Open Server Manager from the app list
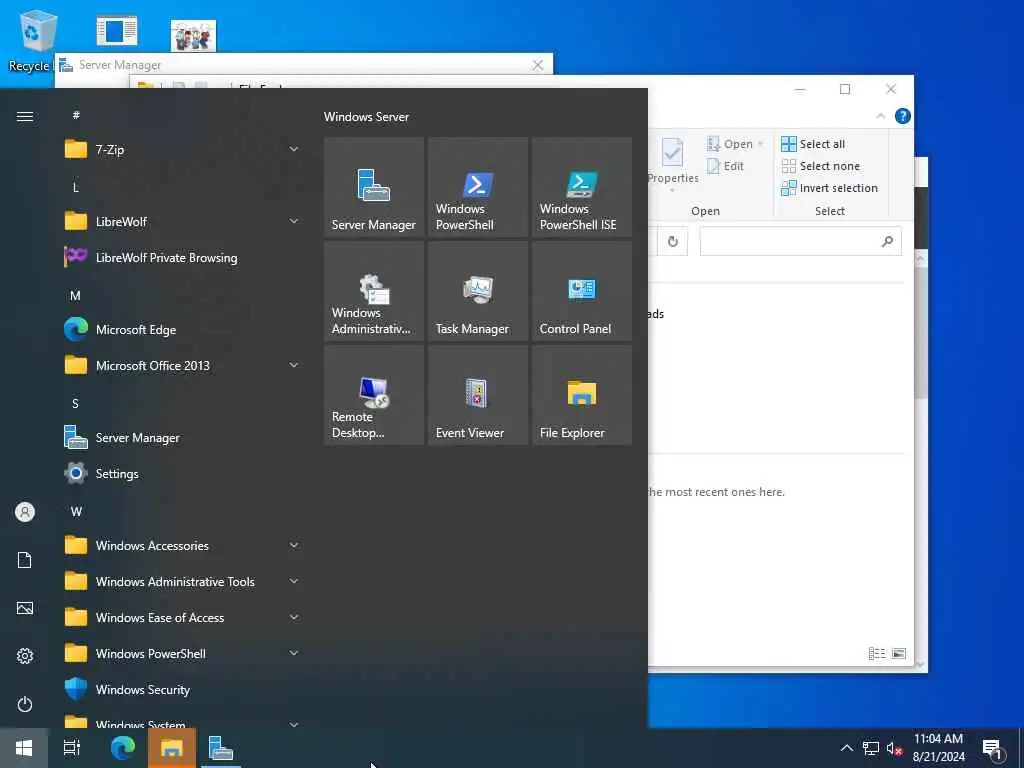This screenshot has height=768, width=1024. click(x=183, y=438)
